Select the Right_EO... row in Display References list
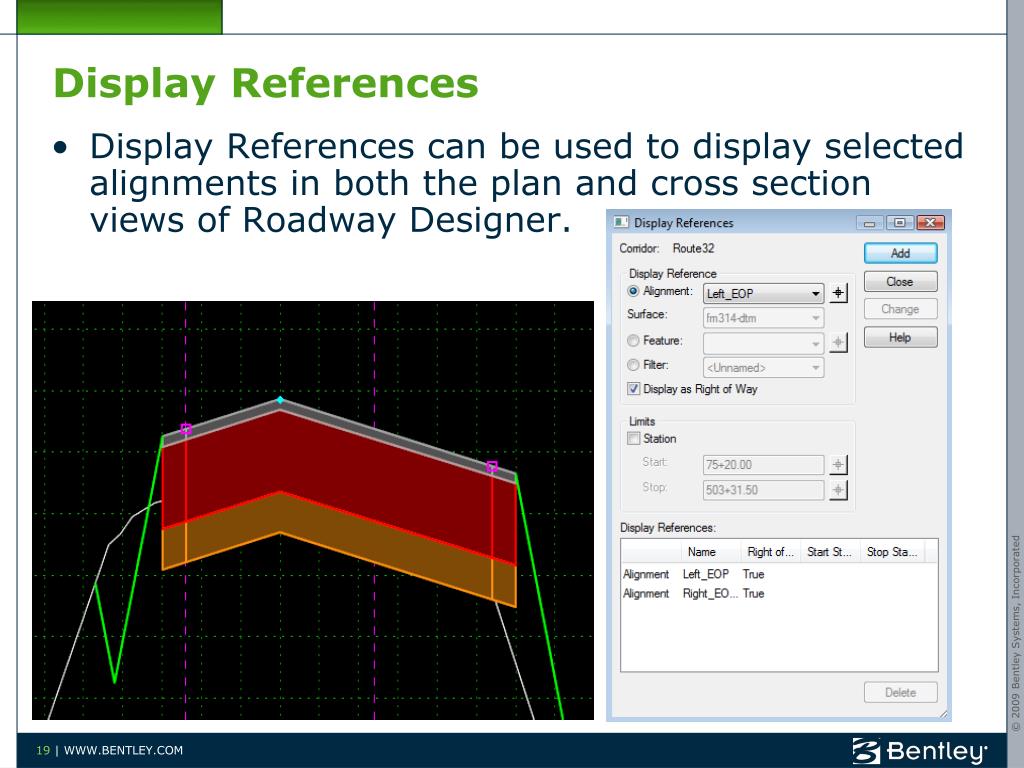1024x768 pixels. [x=779, y=594]
